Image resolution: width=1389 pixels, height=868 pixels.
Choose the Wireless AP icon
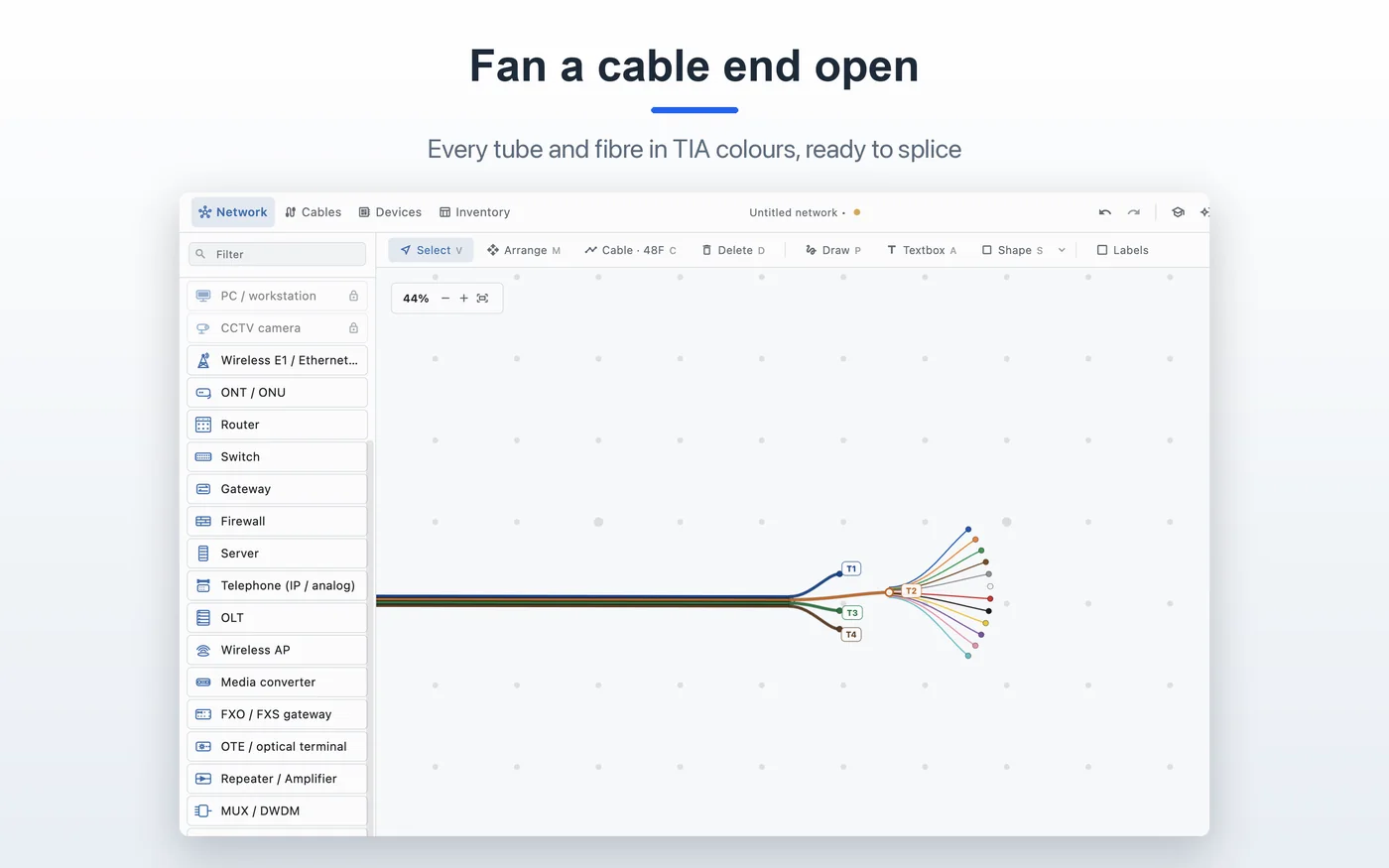pos(203,651)
